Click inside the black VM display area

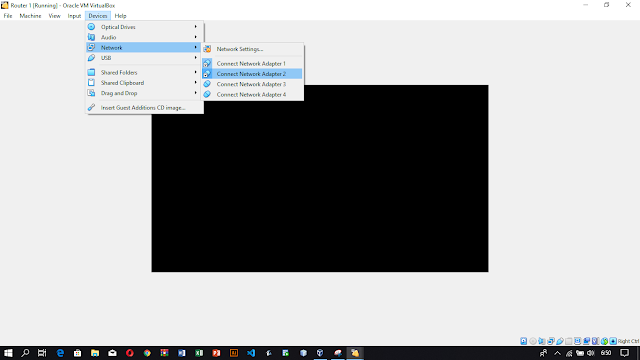[x=320, y=178]
